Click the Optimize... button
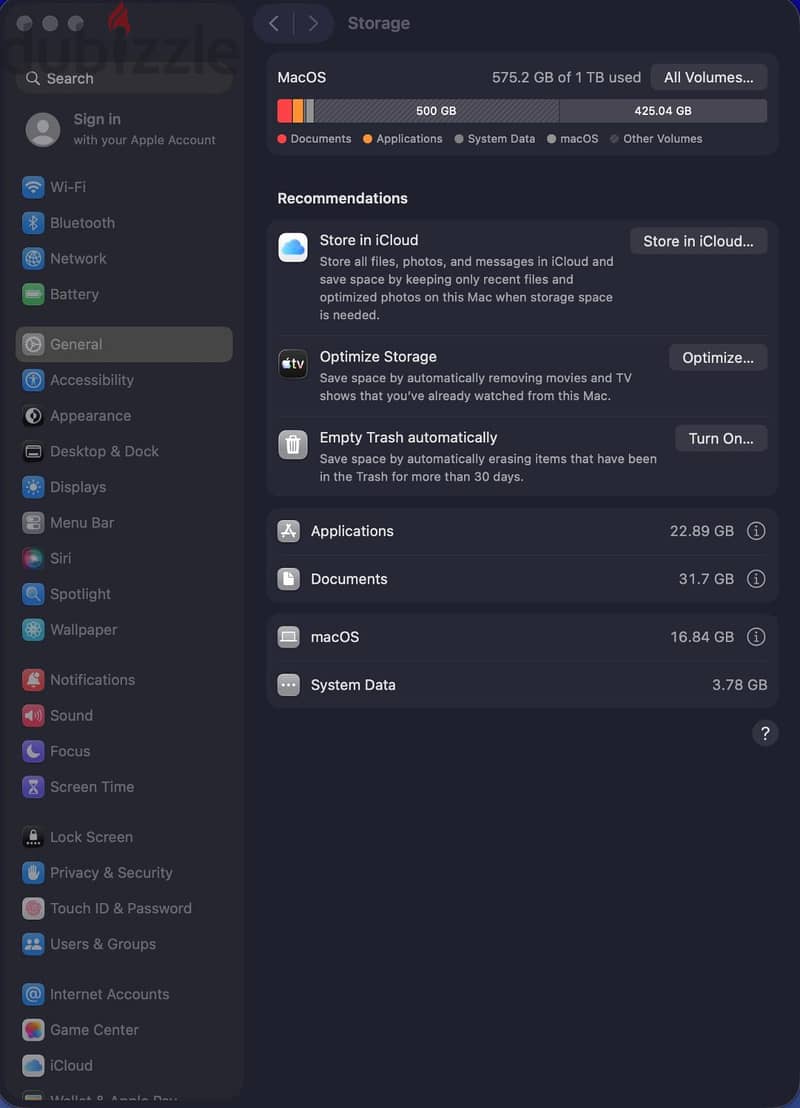The height and width of the screenshot is (1108, 800). point(718,358)
